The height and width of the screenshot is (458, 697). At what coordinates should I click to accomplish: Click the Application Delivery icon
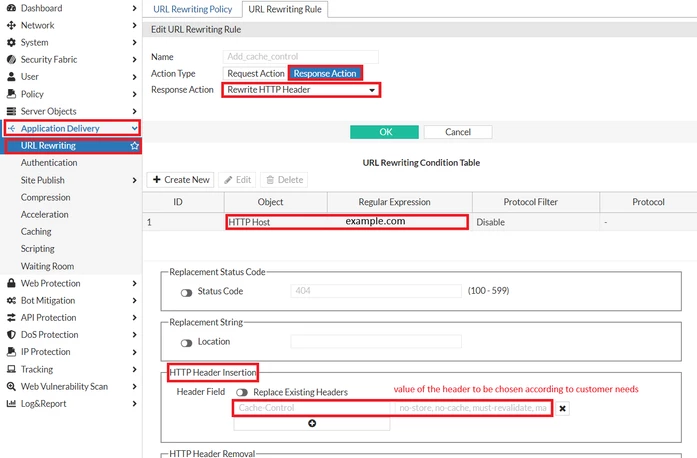[x=11, y=129]
